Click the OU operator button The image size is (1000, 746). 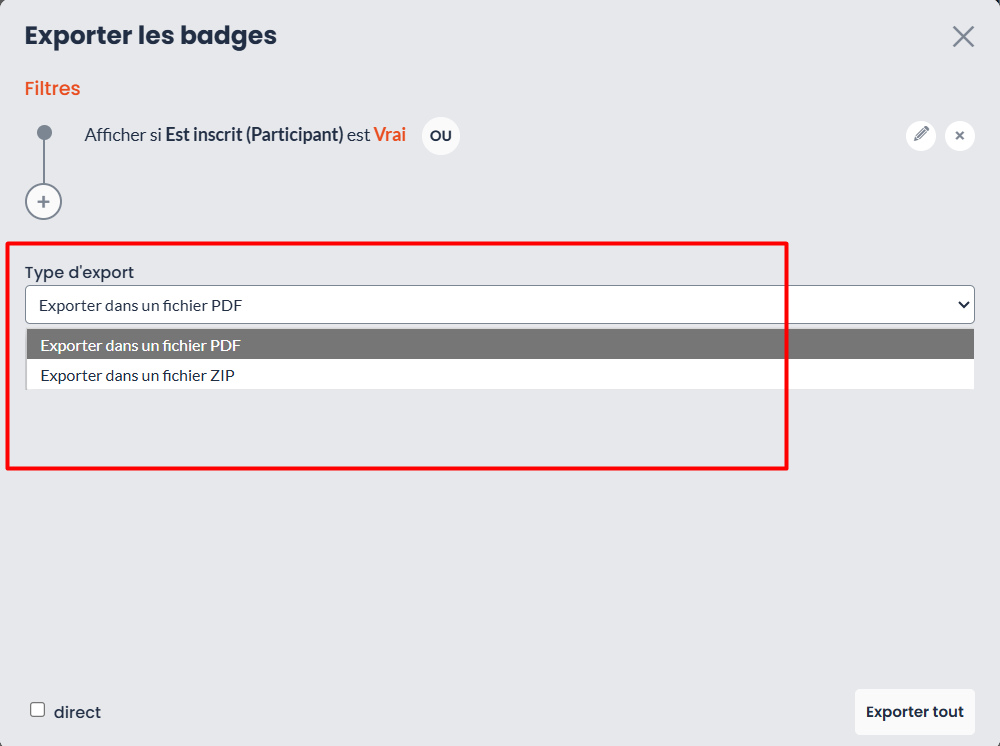click(x=441, y=136)
